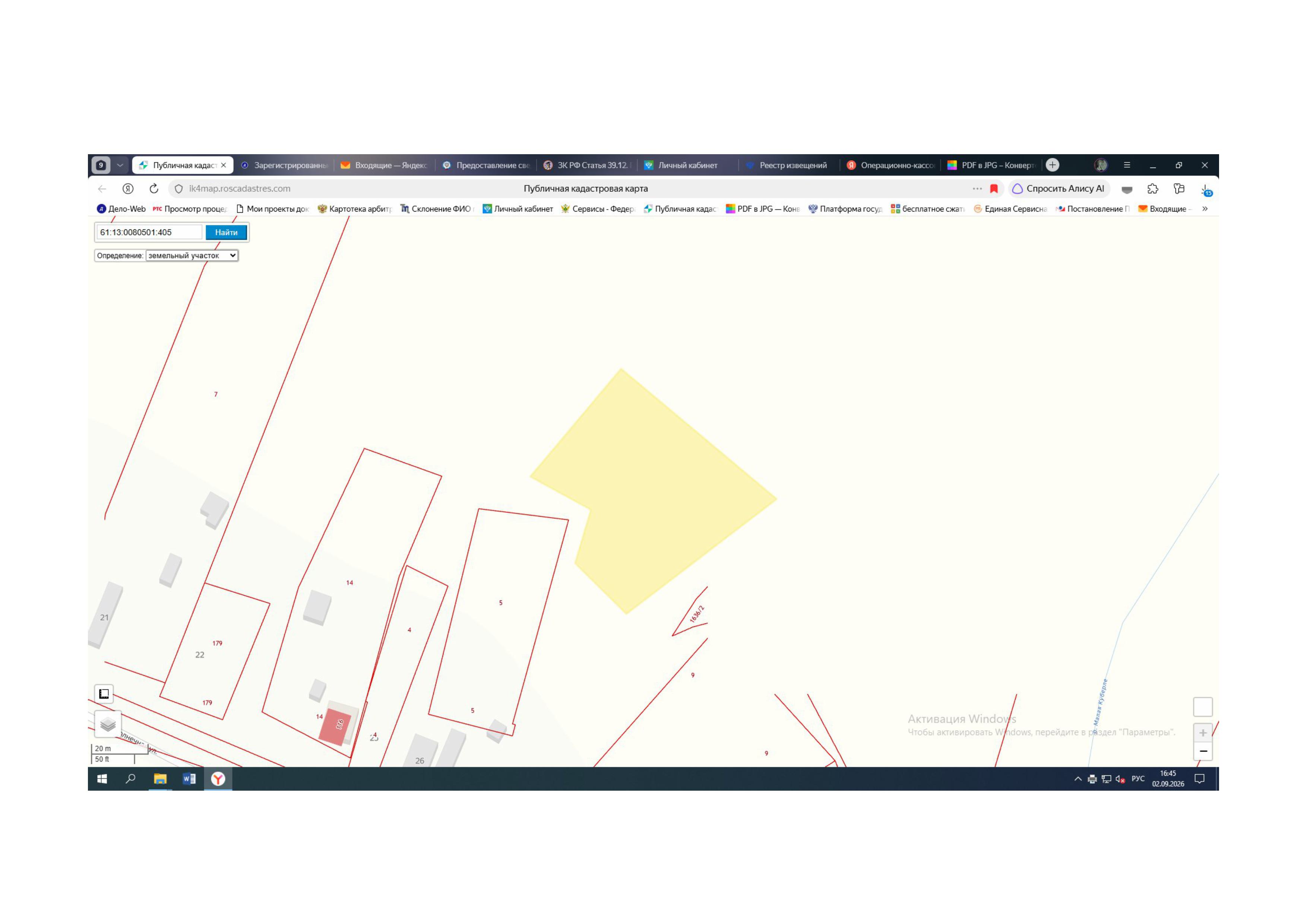Screen dimensions: 1307x924
Task: Expand the 'земельный участок' dropdown
Action: pyautogui.click(x=192, y=255)
